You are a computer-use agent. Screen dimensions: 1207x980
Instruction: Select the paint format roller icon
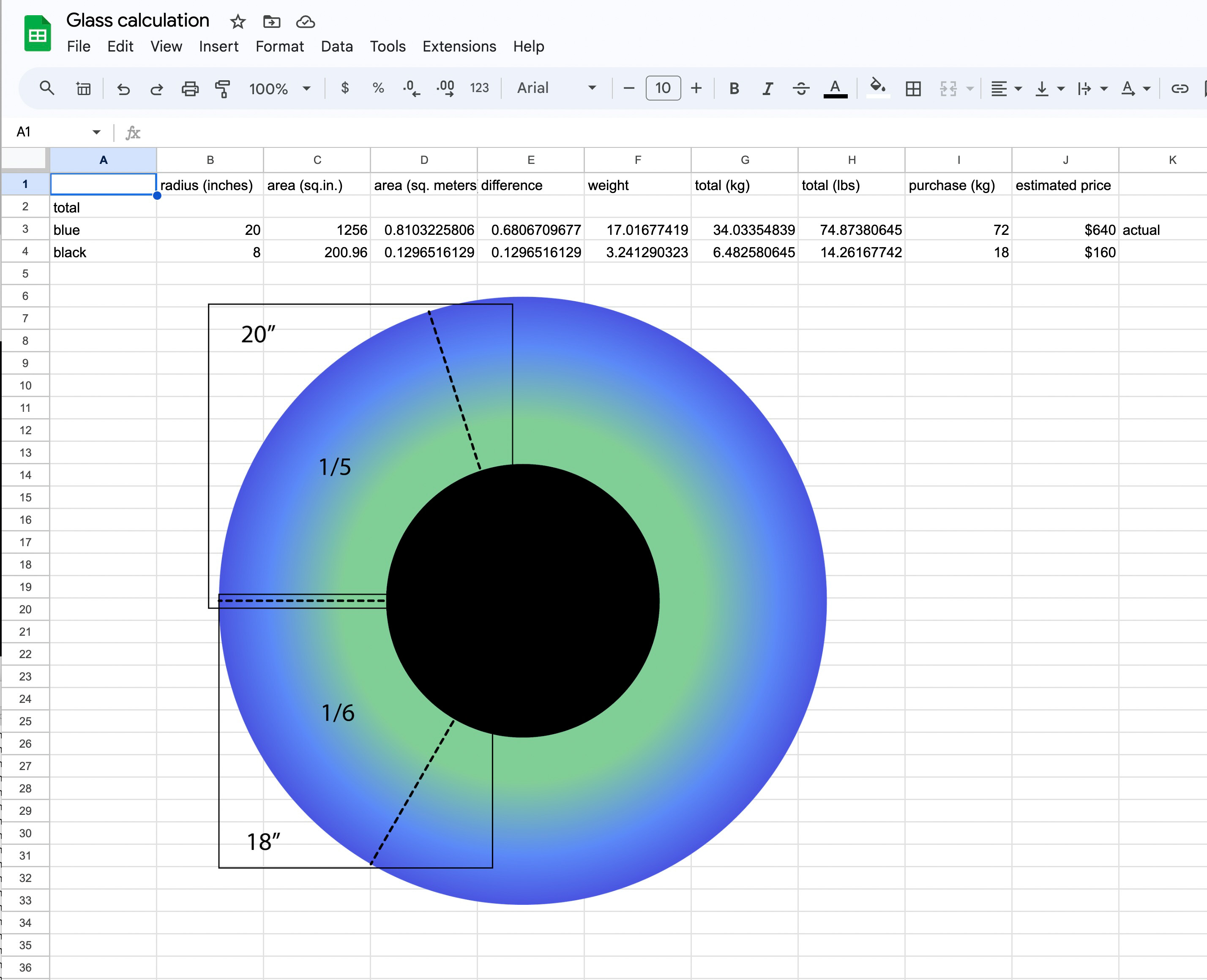[223, 89]
